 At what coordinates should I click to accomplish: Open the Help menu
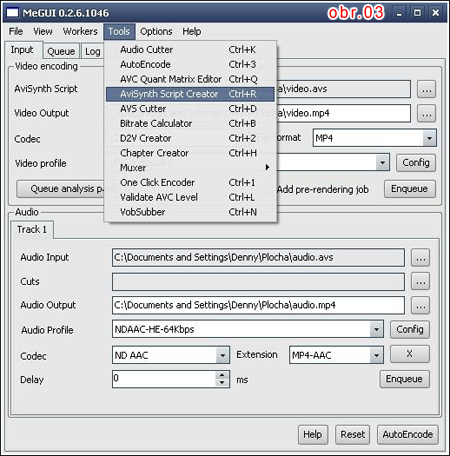192,32
